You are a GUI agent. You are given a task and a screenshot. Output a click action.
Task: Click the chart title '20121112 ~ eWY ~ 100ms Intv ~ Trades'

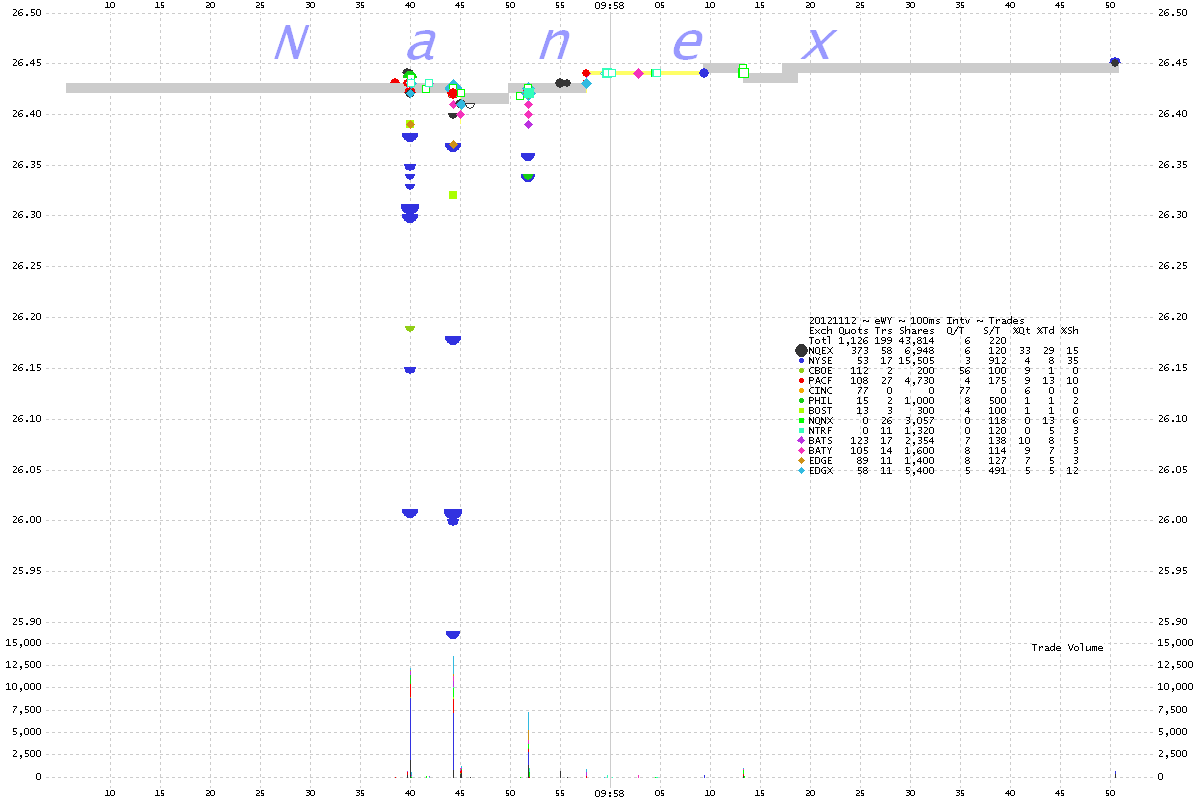point(916,321)
